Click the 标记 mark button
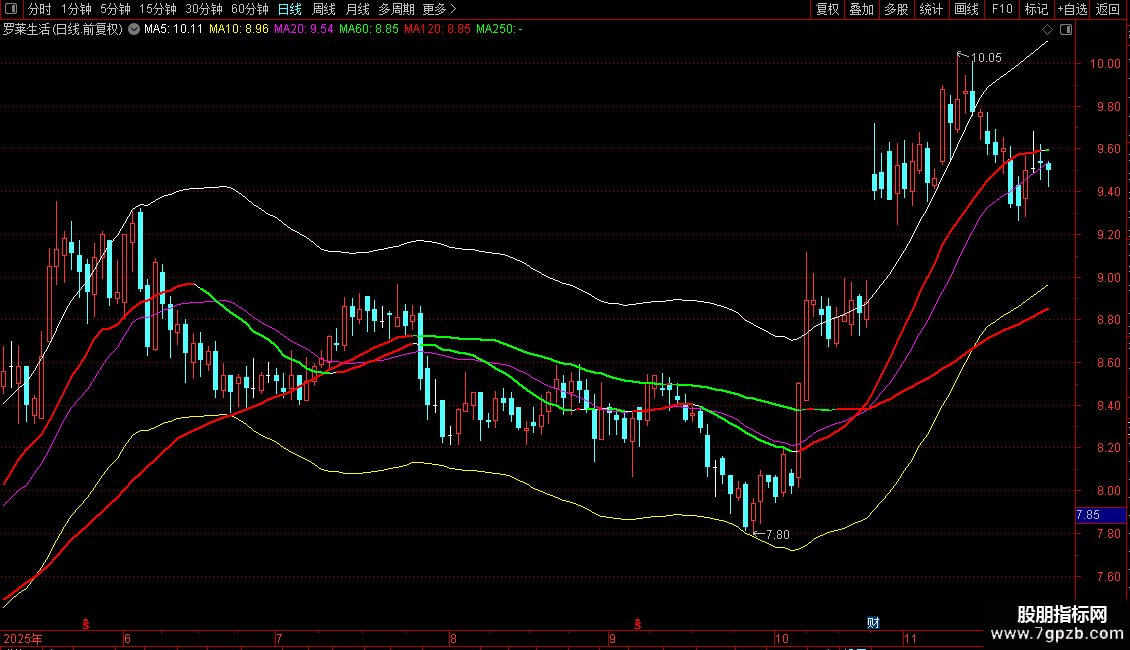This screenshot has width=1130, height=650. (x=1036, y=9)
